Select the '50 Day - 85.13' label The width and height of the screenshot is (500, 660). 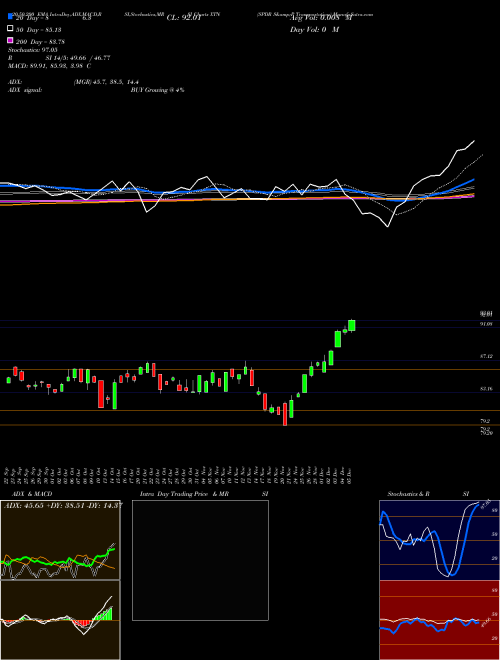pos(39,30)
